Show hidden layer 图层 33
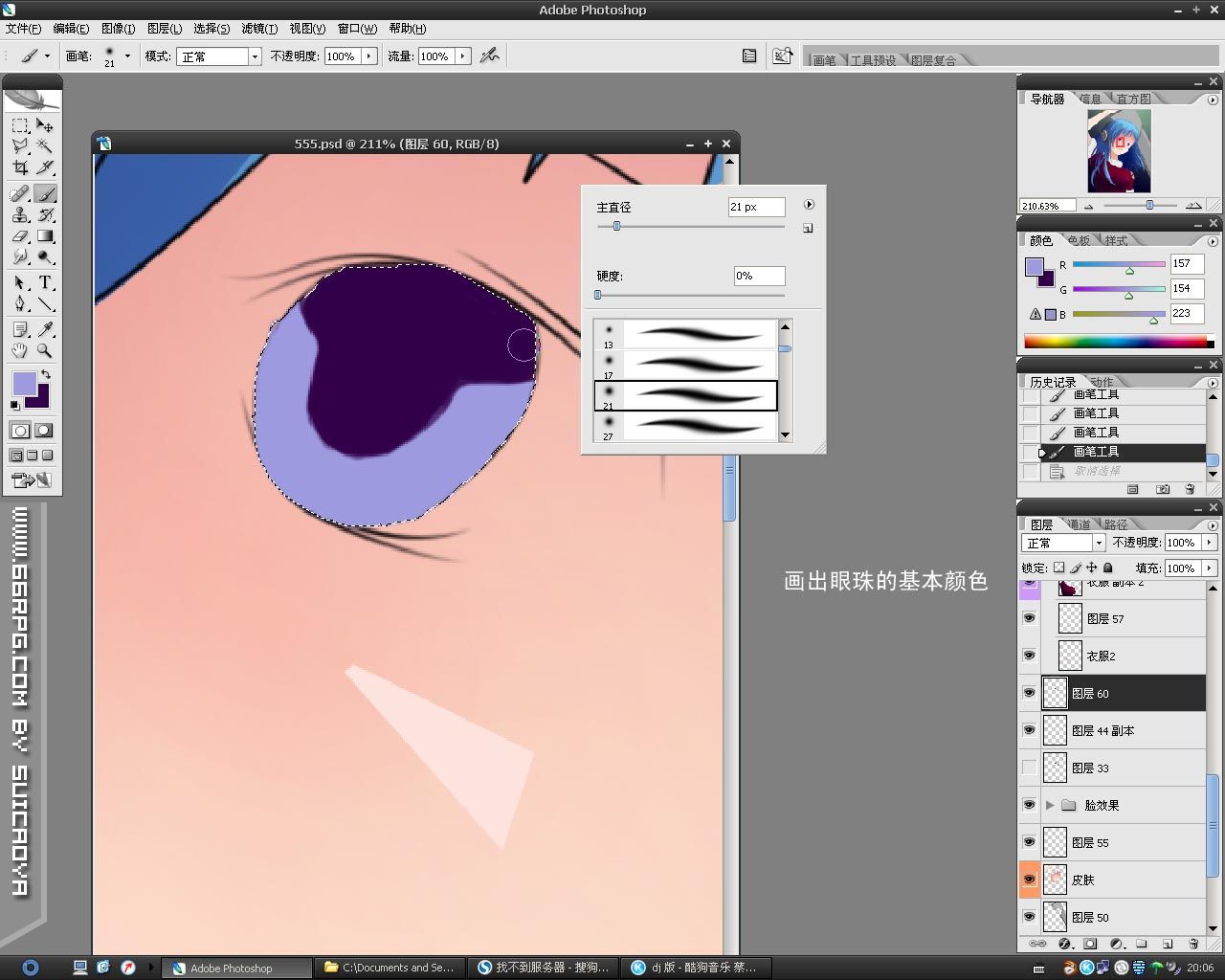 (1029, 768)
